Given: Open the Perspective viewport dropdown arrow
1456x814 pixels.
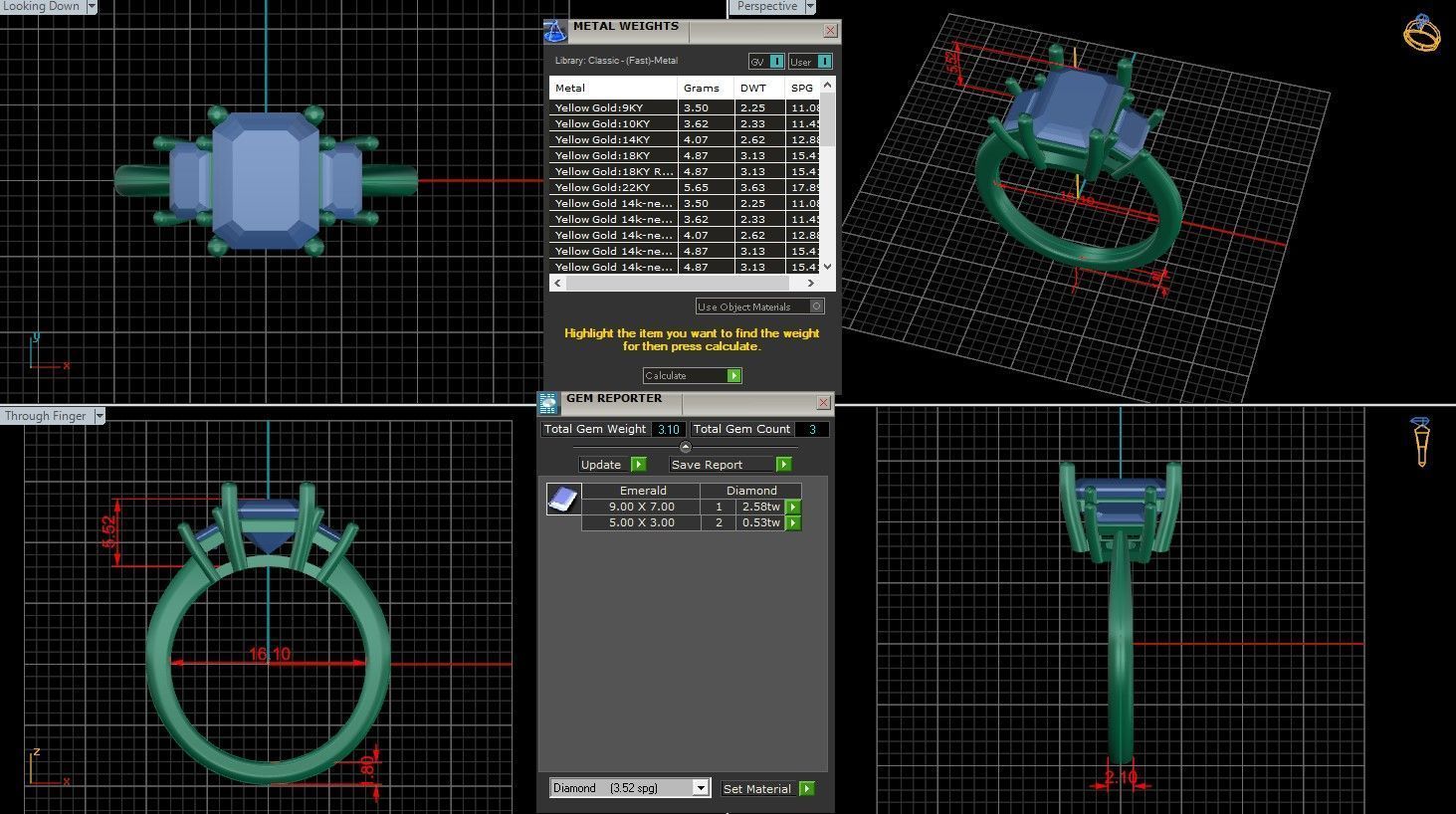Looking at the screenshot, I should [x=810, y=6].
